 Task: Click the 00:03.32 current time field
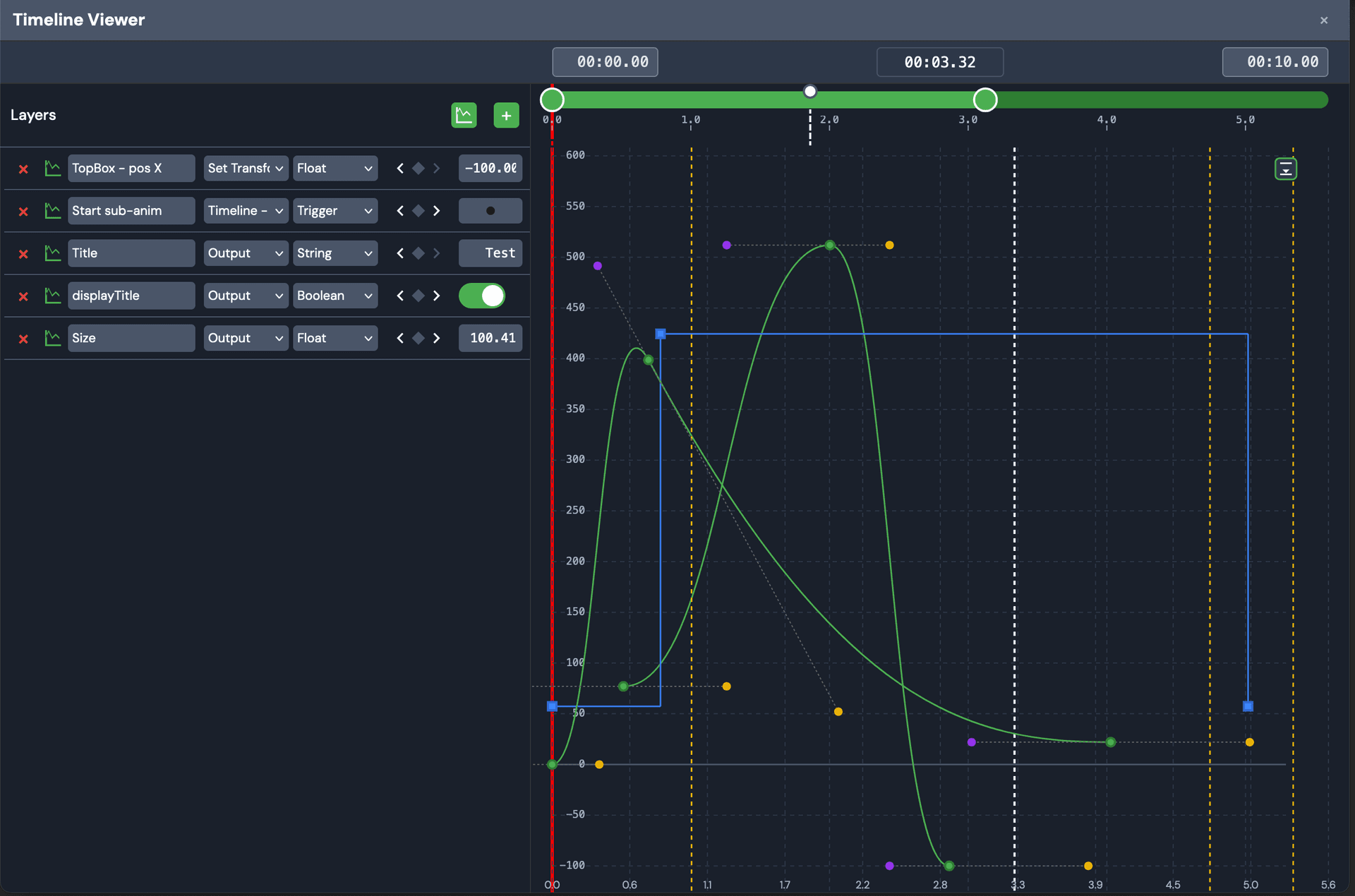coord(939,62)
